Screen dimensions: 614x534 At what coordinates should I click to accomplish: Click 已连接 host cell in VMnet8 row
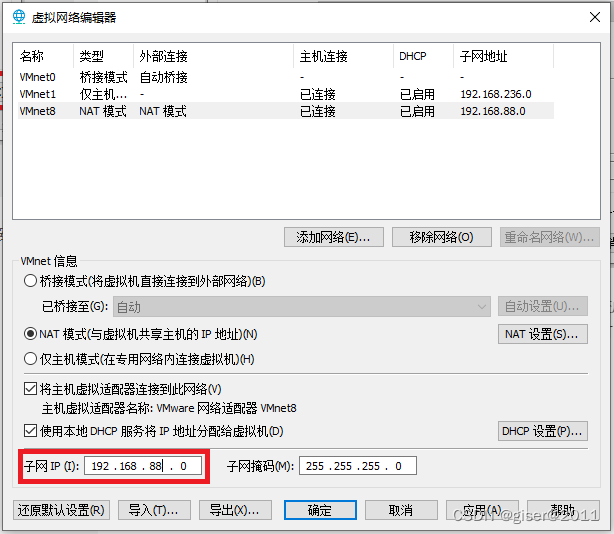[x=318, y=111]
